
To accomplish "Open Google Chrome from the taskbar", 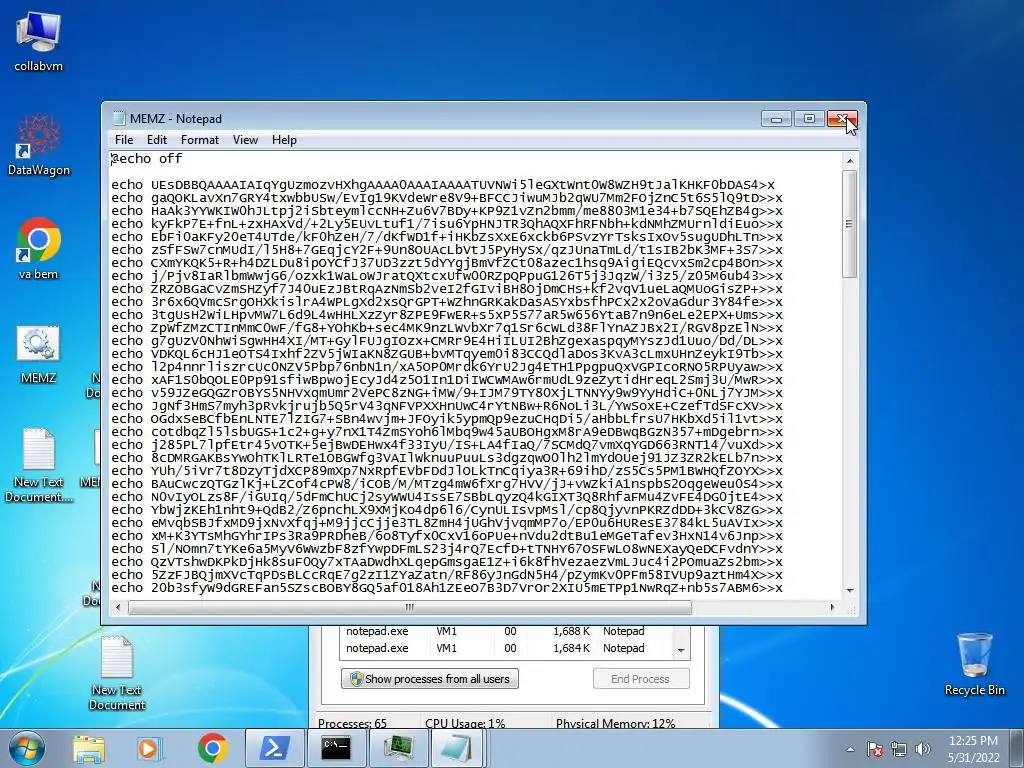I will [x=212, y=748].
